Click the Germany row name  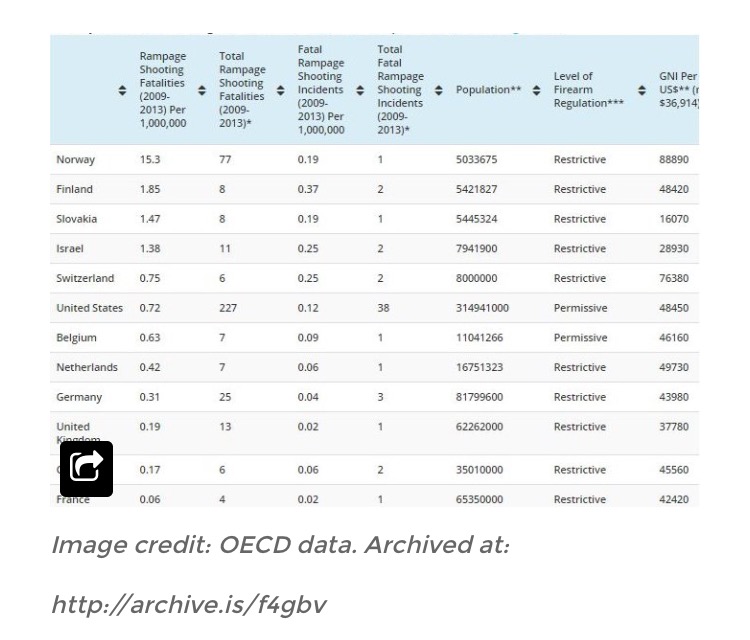tap(79, 397)
